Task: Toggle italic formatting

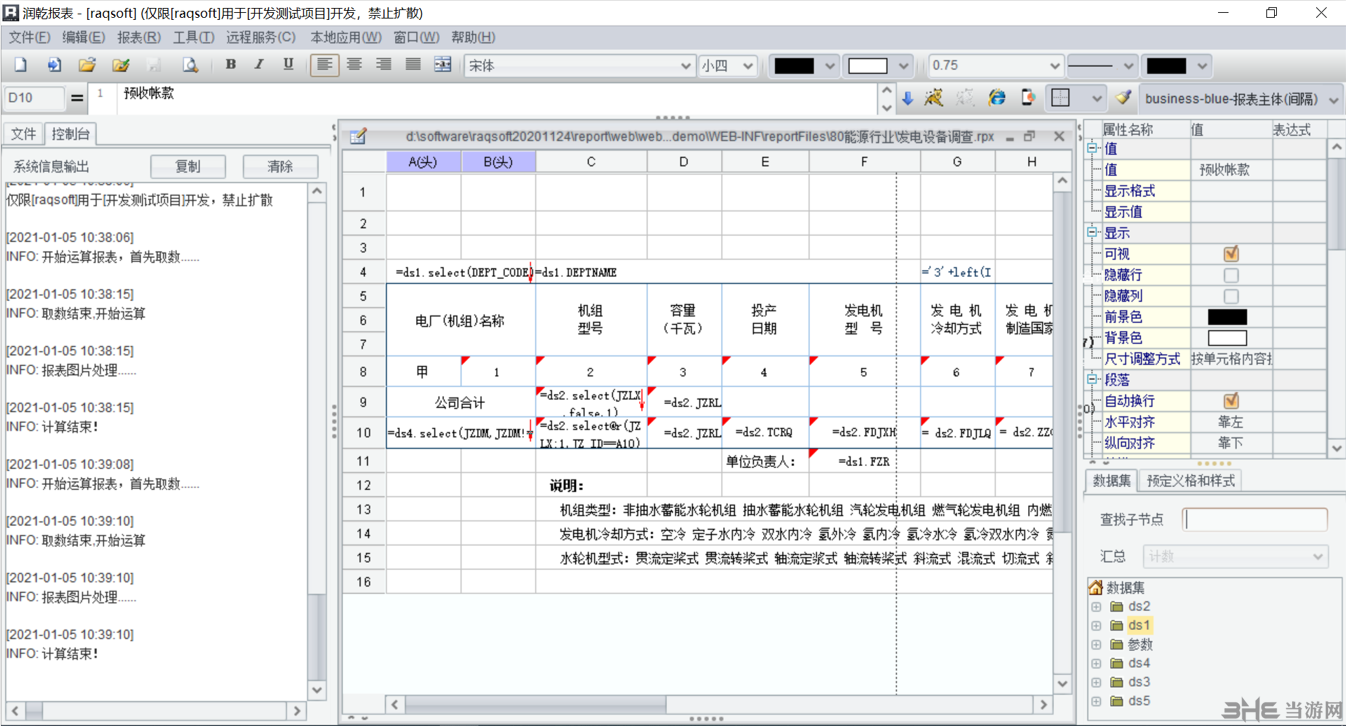Action: click(259, 65)
